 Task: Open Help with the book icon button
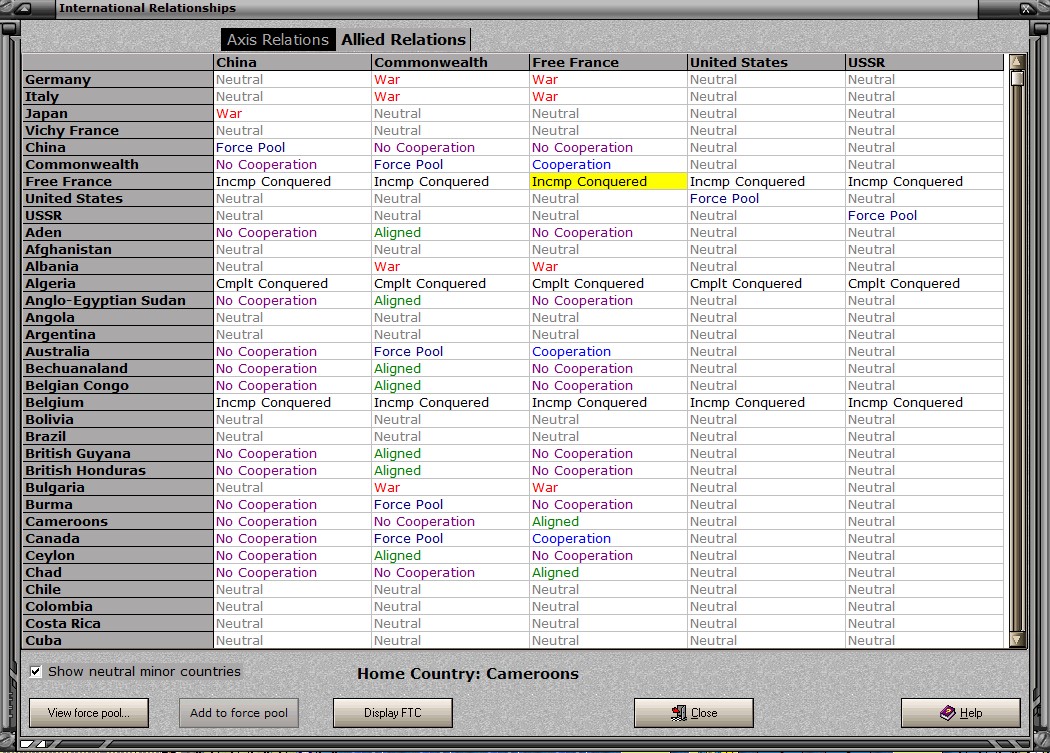pos(960,713)
